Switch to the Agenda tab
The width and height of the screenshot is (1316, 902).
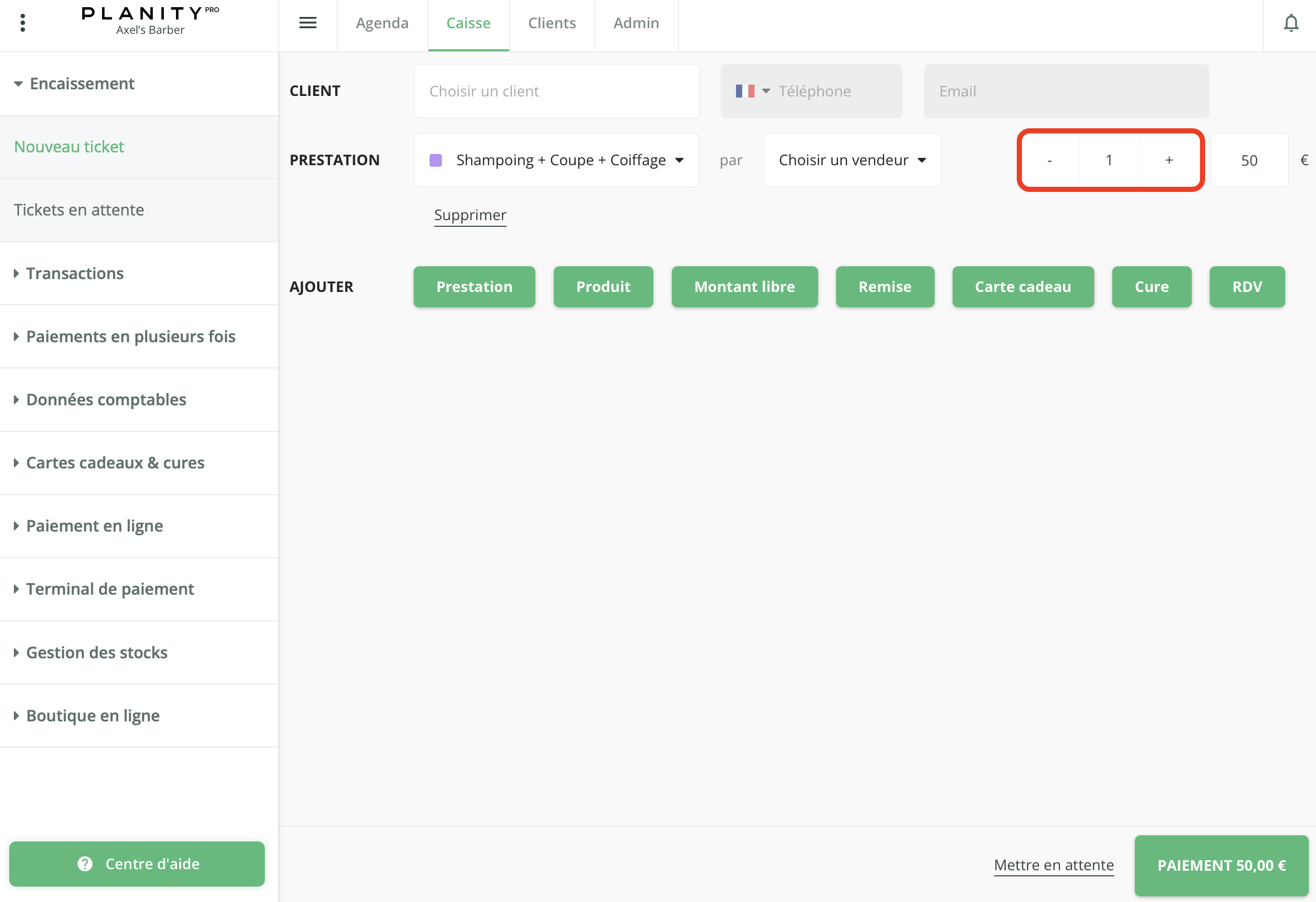point(382,23)
